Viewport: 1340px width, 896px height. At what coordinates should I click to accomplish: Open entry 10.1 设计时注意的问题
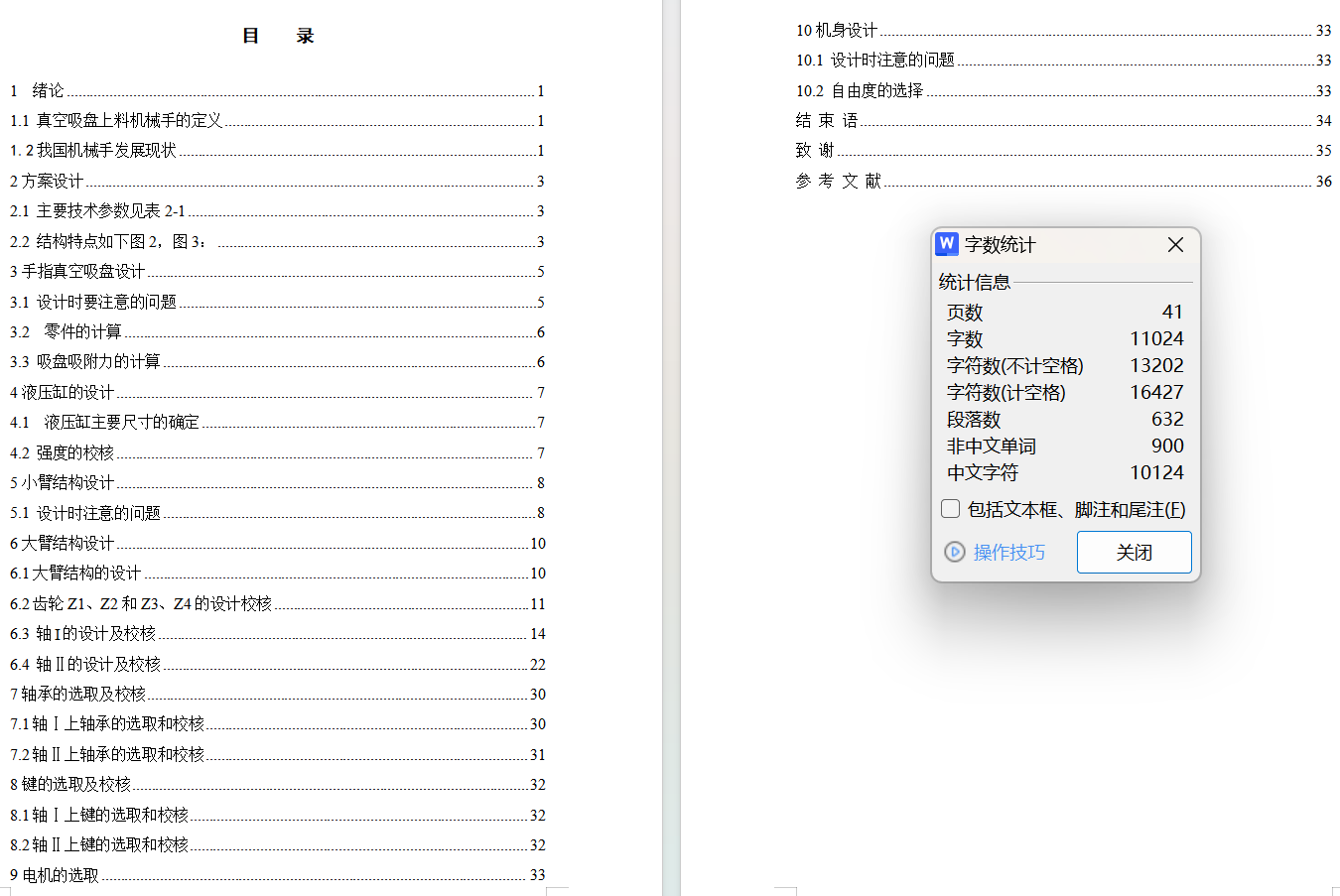pos(1063,60)
